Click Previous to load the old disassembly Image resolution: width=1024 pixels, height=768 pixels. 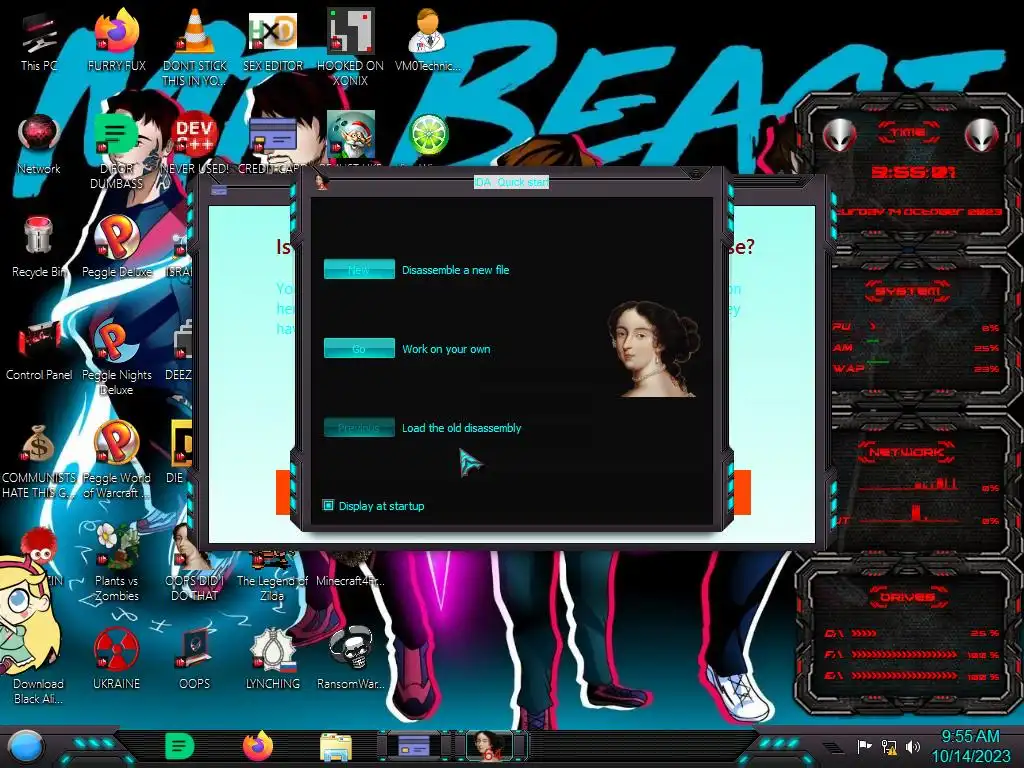tap(359, 427)
